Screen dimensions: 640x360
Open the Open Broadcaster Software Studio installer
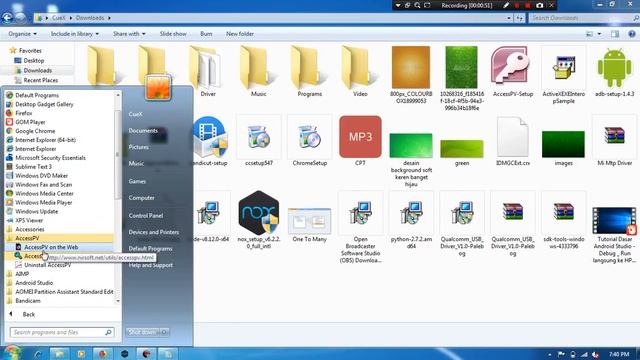pos(360,227)
